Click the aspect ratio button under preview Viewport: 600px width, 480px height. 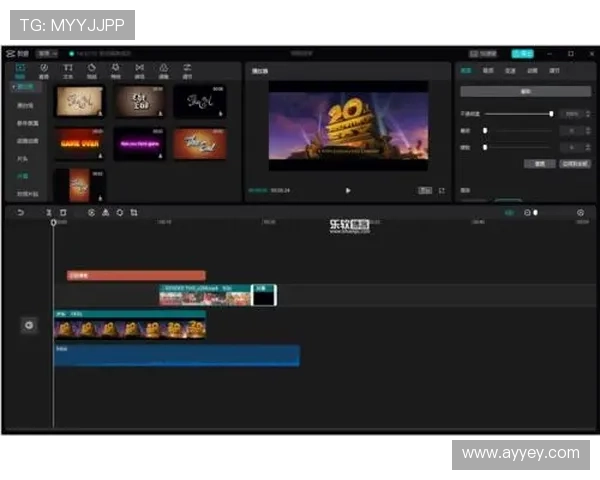pos(425,191)
